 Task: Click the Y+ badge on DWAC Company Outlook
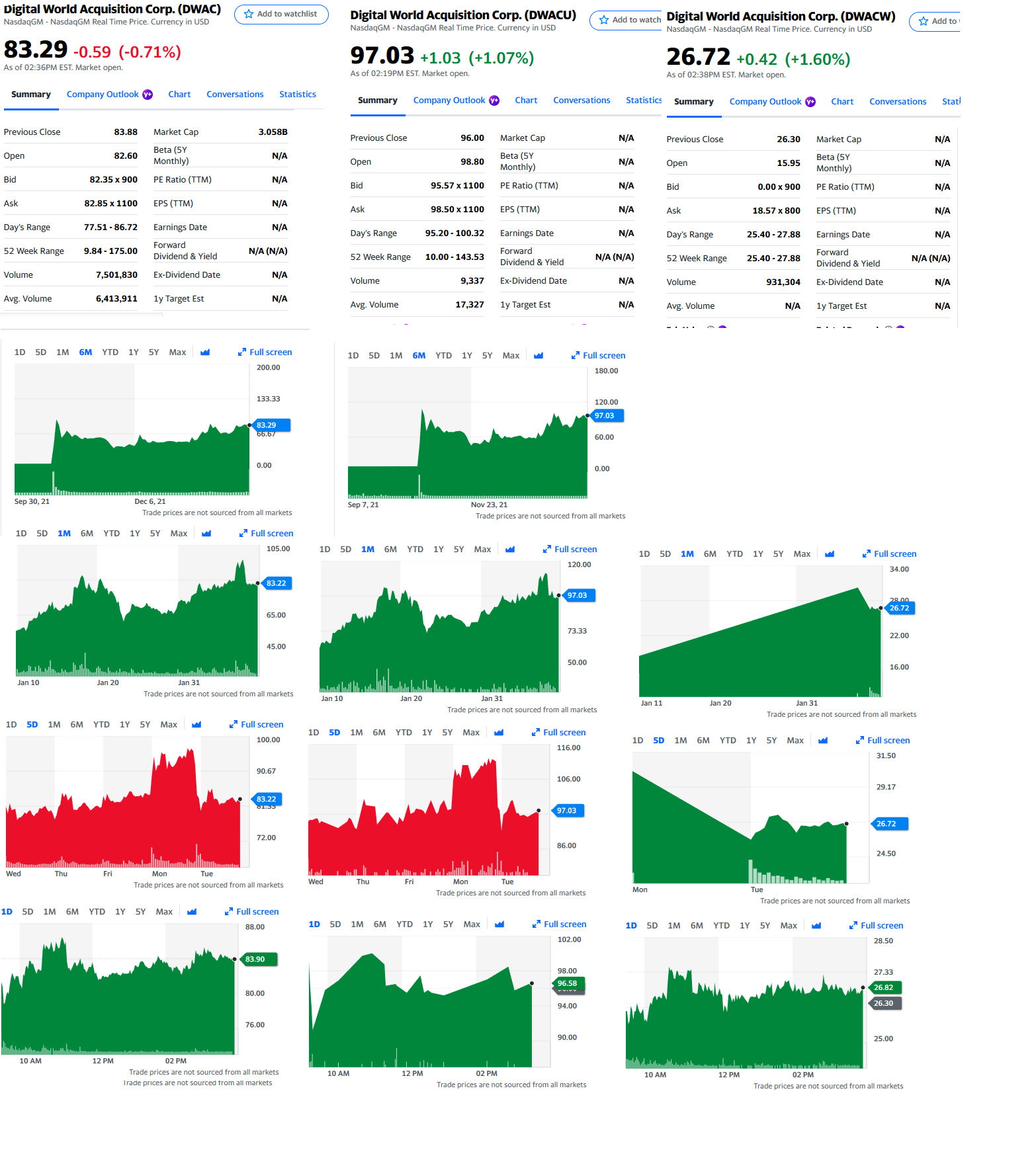(148, 95)
